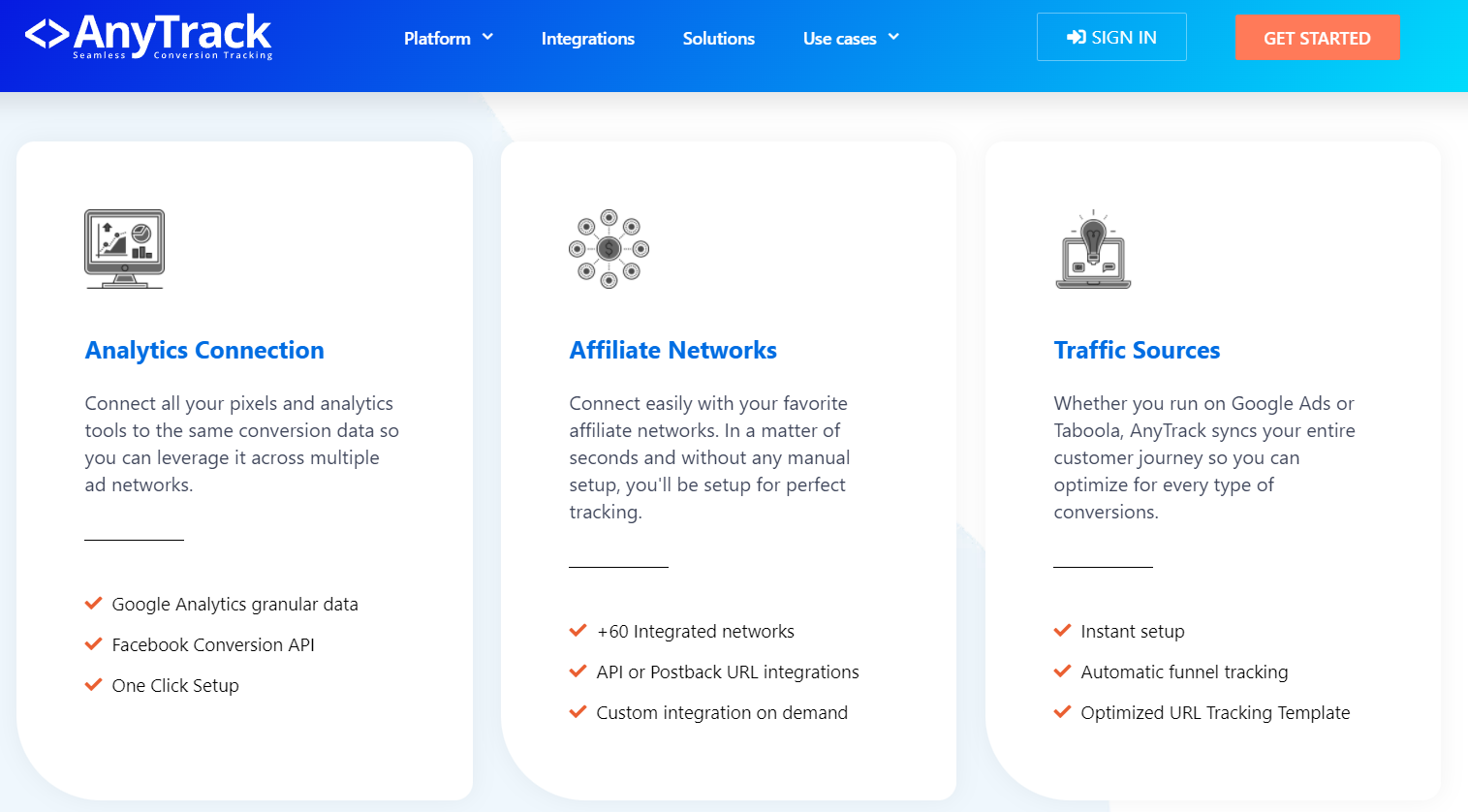Click the Traffic Sources description paragraph

point(1204,457)
